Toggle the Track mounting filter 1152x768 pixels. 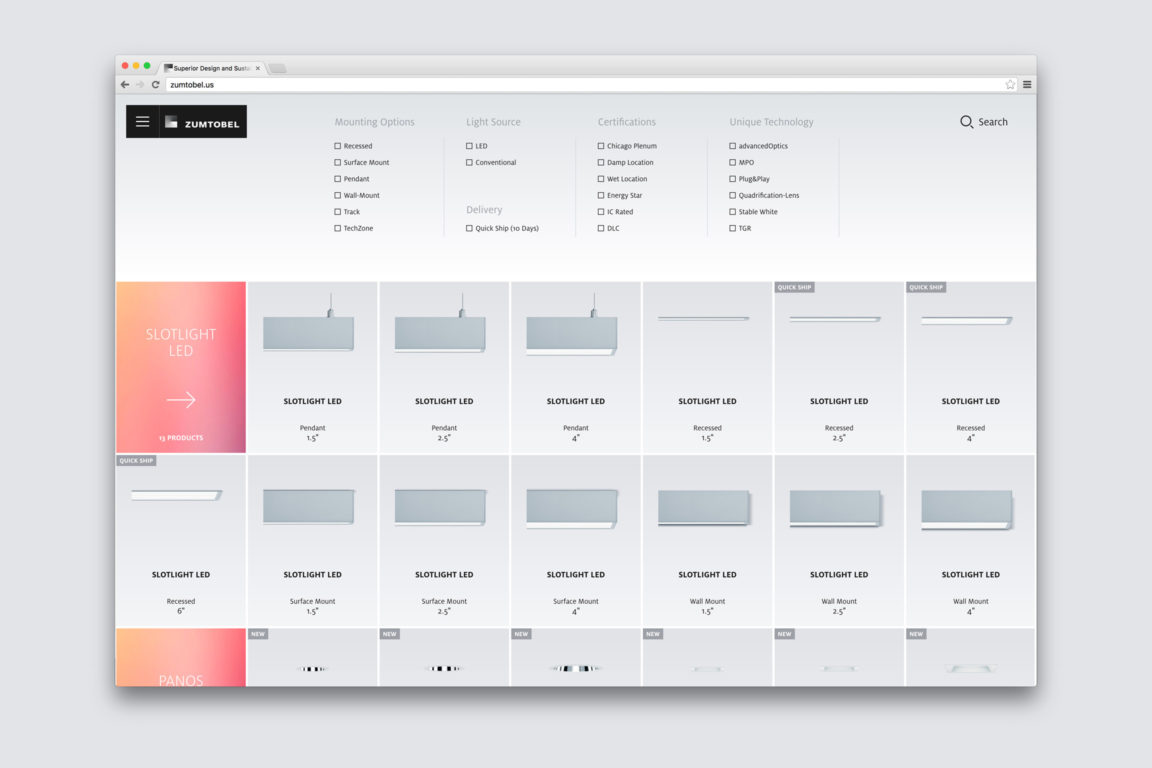[x=338, y=212]
